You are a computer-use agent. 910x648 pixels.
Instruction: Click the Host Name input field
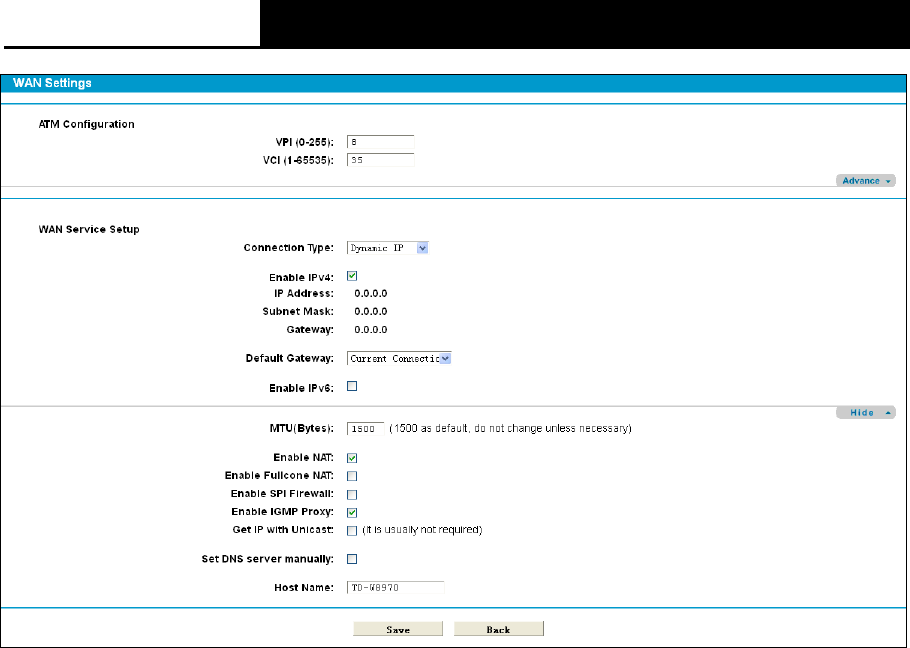point(396,588)
